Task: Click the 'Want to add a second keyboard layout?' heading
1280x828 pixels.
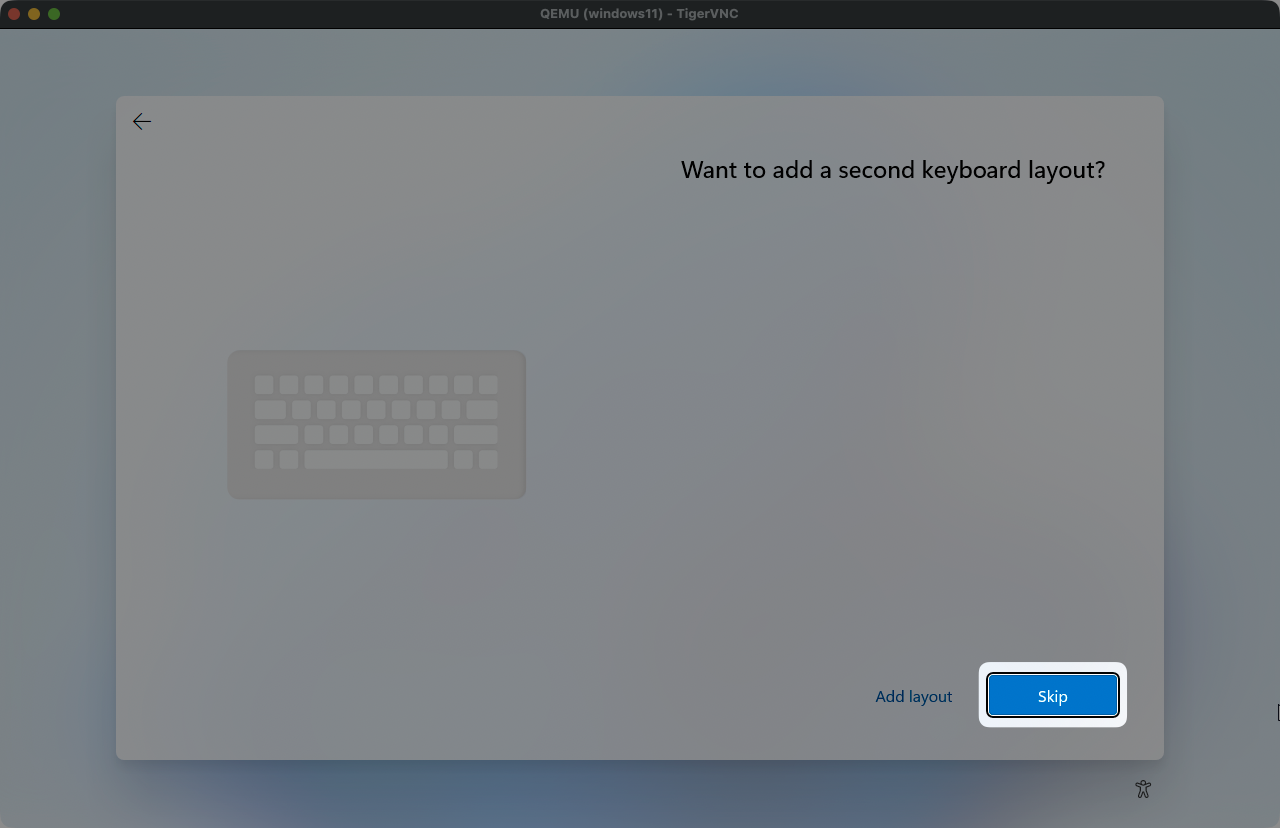Action: 892,170
